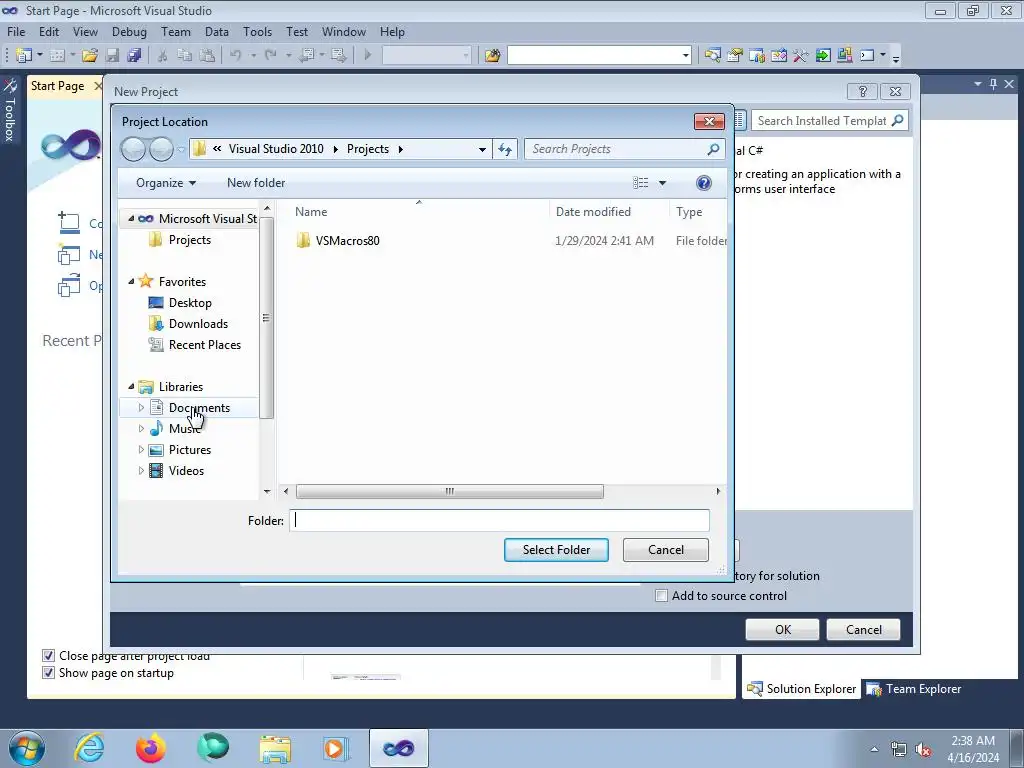Viewport: 1024px width, 768px height.
Task: Click the navigation pane vertical scrollbar
Action: click(x=266, y=318)
